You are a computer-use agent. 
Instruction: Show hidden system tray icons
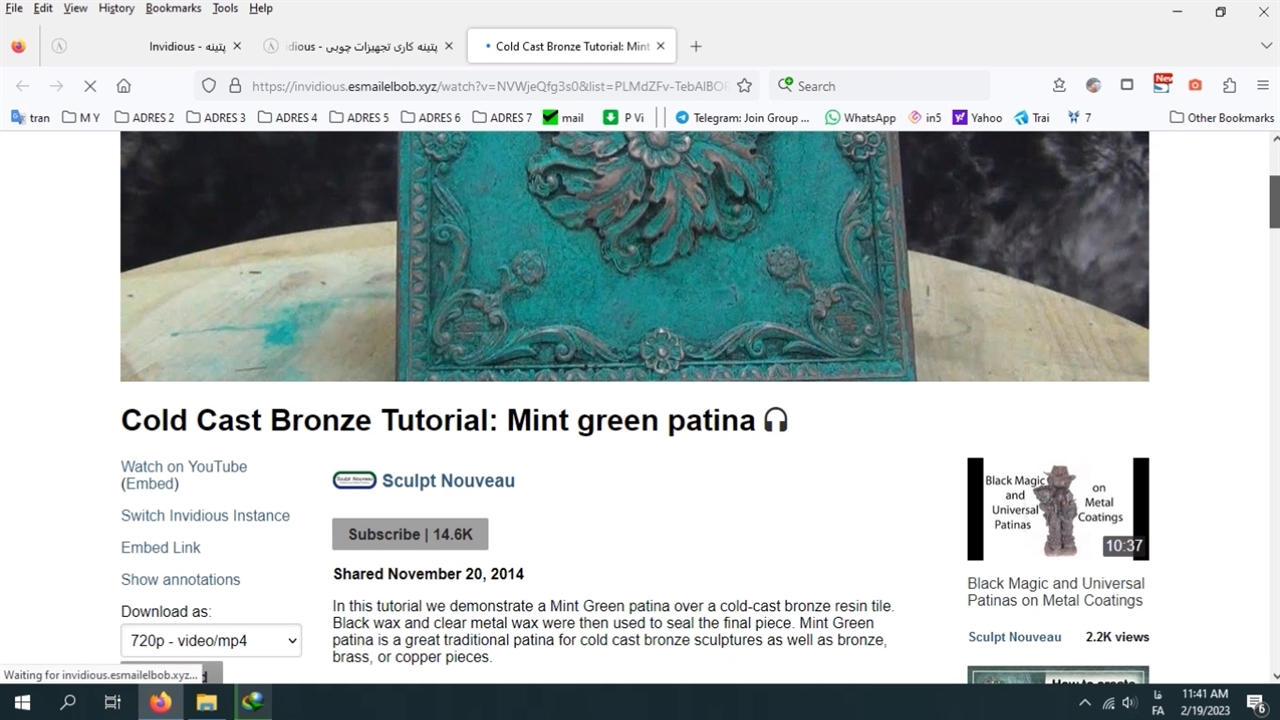1085,702
